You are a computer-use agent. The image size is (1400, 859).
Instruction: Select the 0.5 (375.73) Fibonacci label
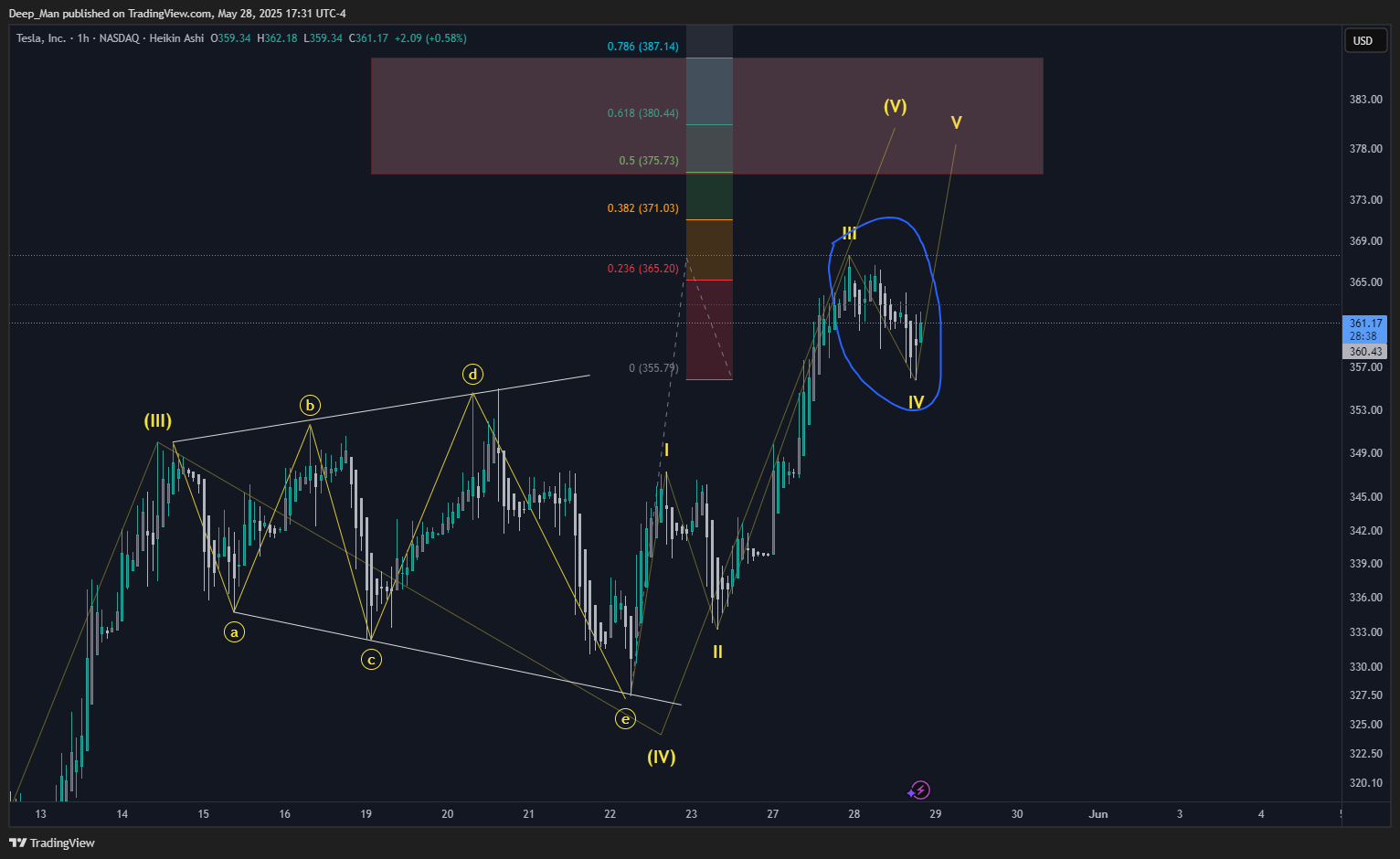tap(649, 161)
